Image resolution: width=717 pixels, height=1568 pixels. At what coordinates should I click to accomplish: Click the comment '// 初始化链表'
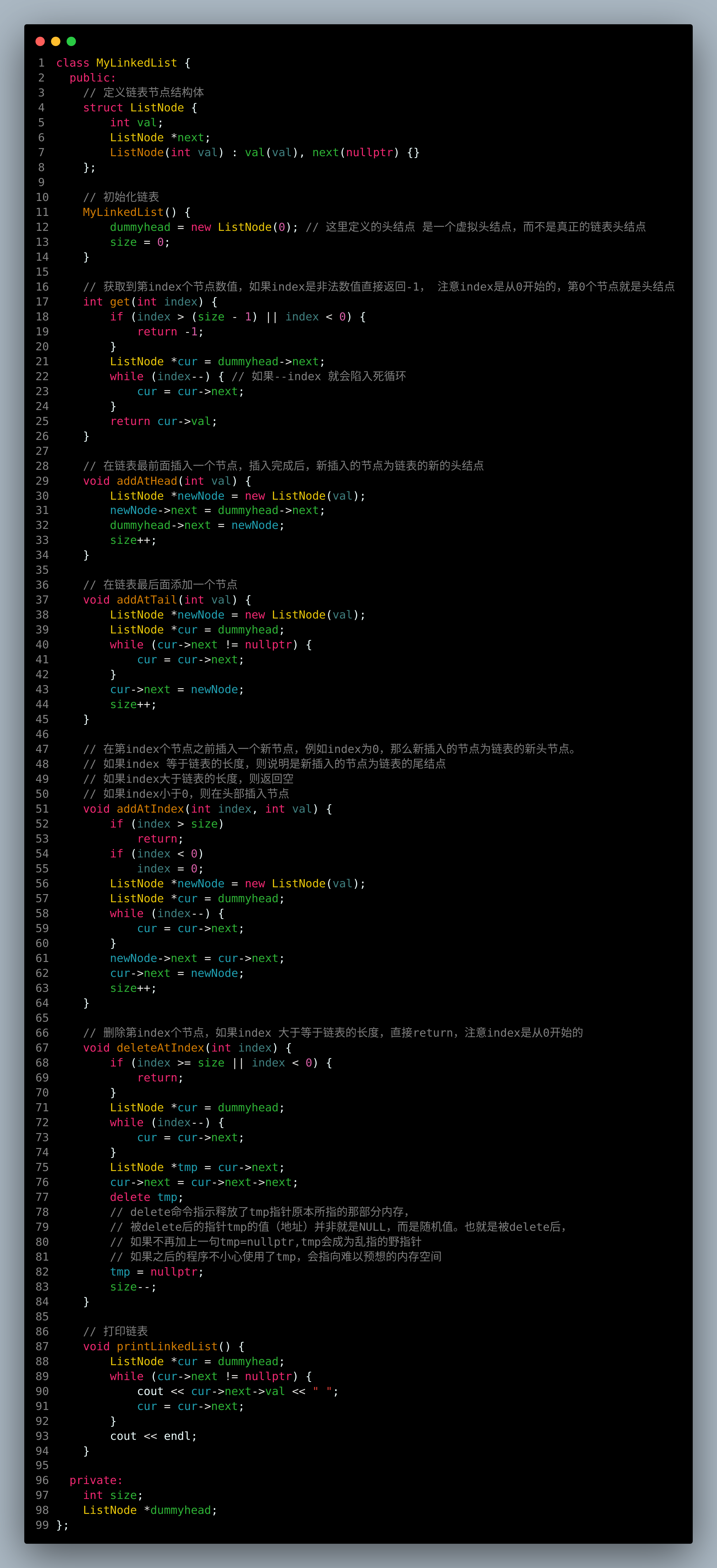click(121, 197)
